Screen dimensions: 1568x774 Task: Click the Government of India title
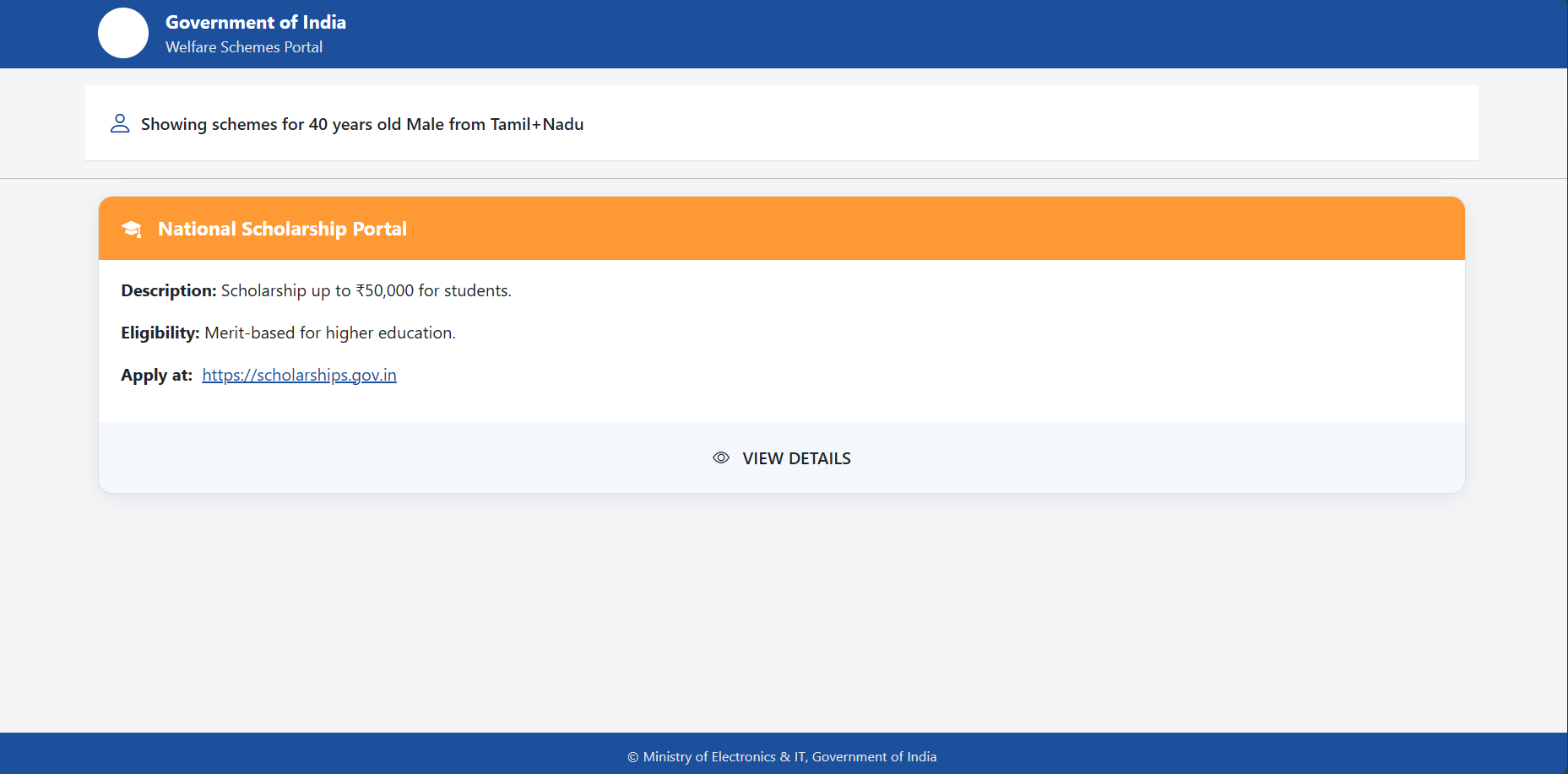[x=256, y=22]
